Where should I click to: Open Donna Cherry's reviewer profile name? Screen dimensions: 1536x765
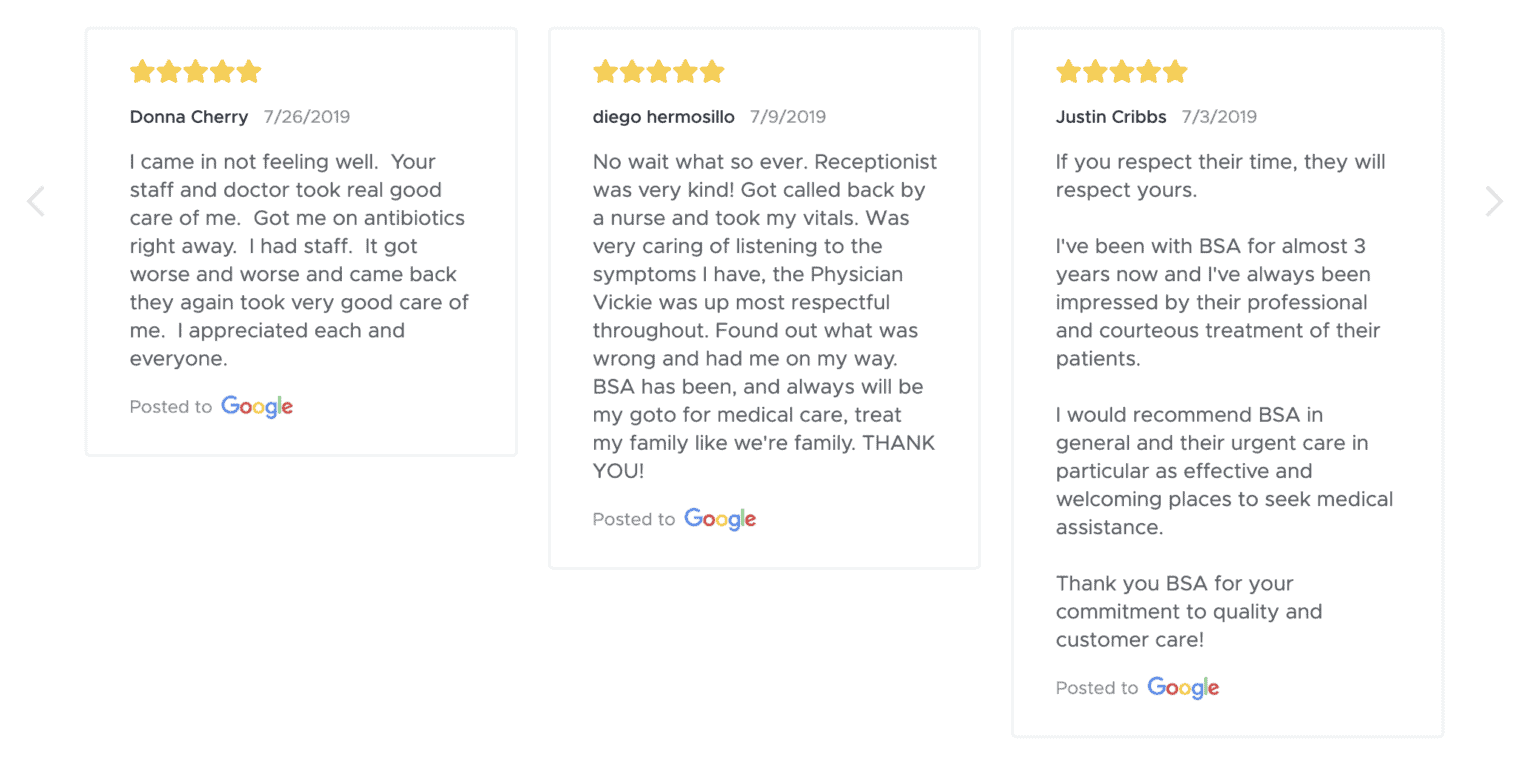(x=188, y=116)
